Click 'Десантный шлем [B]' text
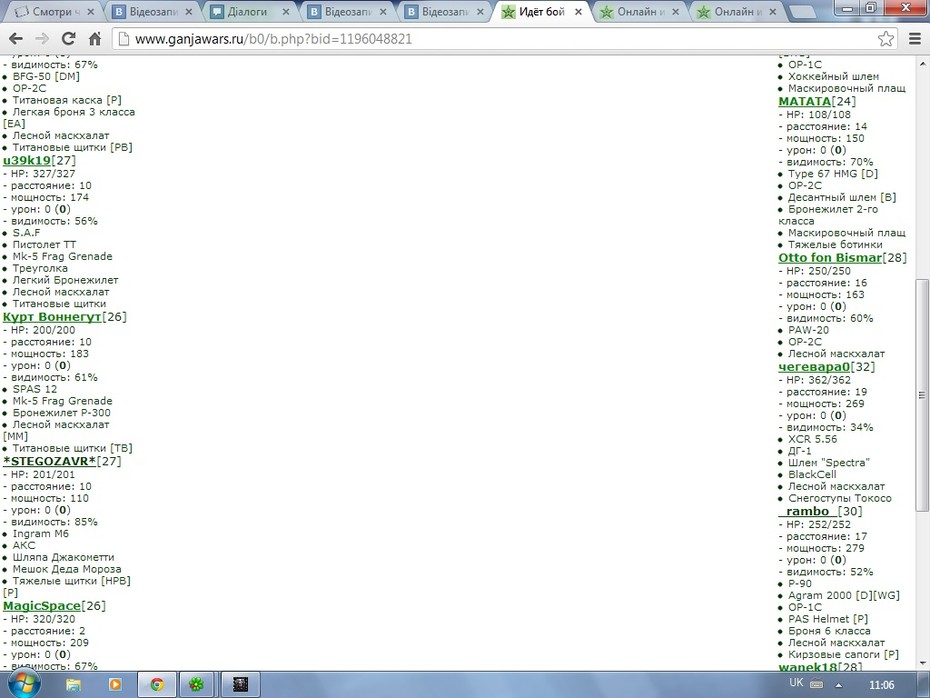Screen dimensions: 930x698 [842, 197]
